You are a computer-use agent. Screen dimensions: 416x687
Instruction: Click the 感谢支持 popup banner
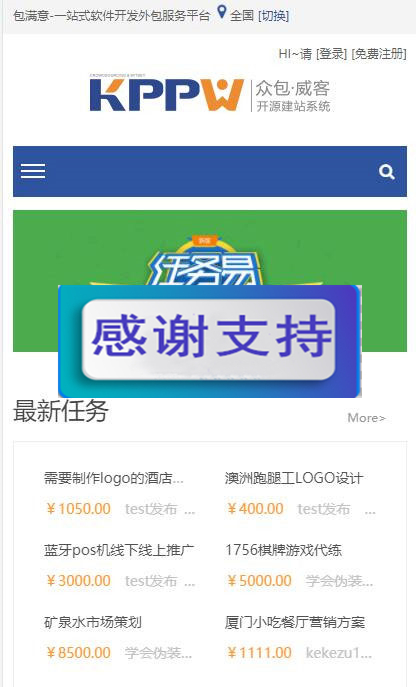tap(210, 341)
